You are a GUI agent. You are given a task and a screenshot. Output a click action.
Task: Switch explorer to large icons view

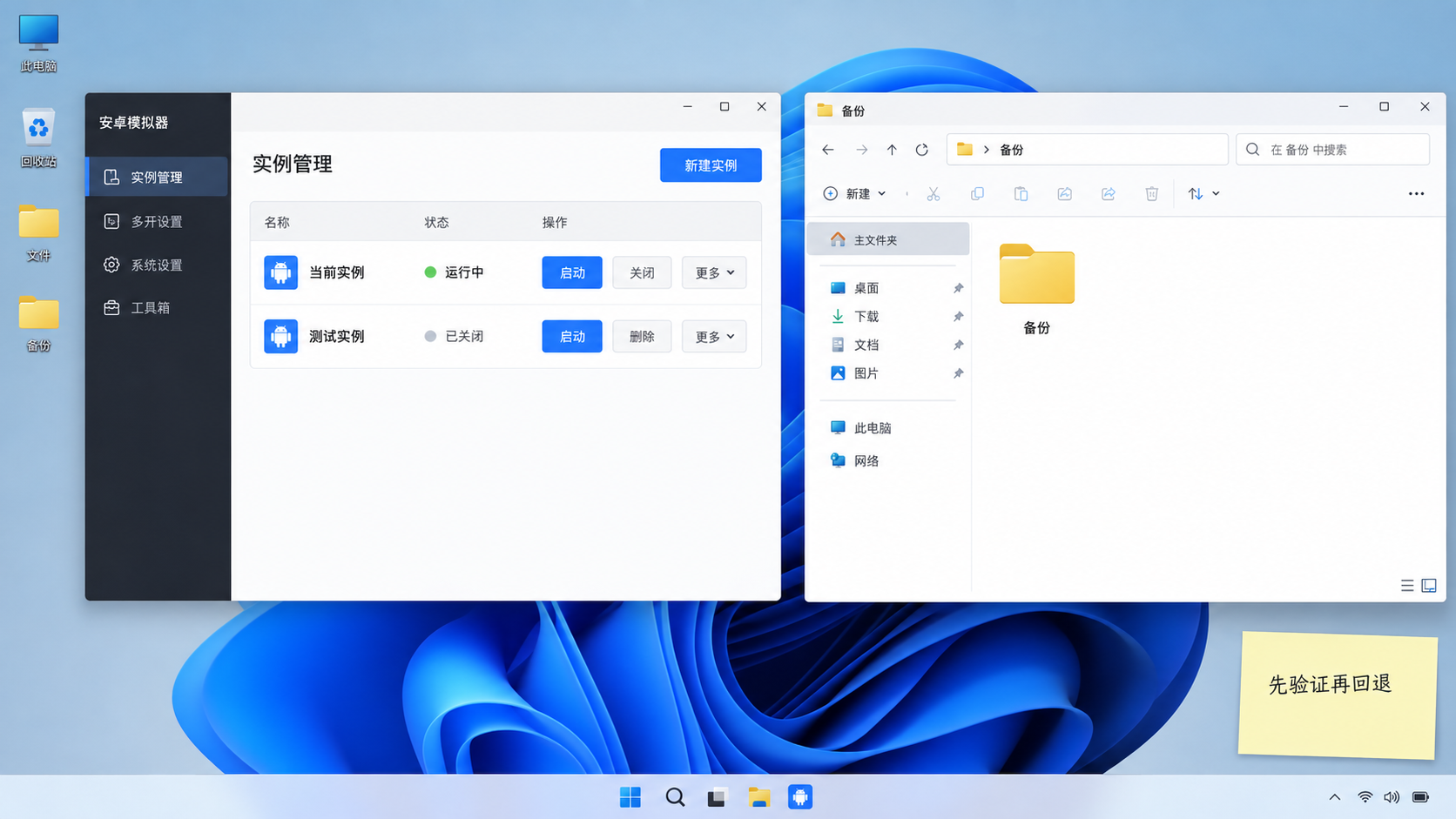1429,586
